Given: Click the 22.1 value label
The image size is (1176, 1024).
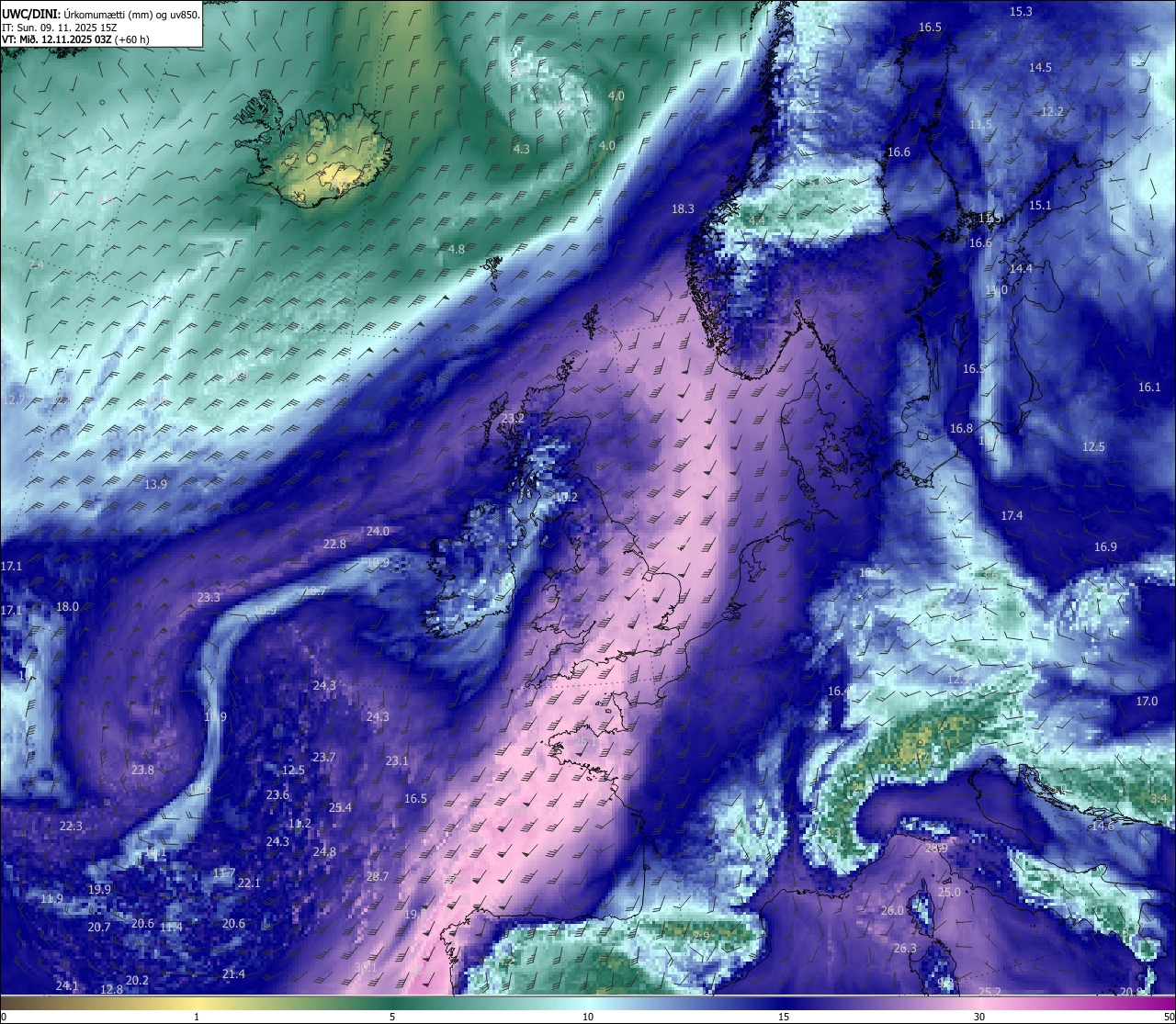Looking at the screenshot, I should click(x=249, y=883).
